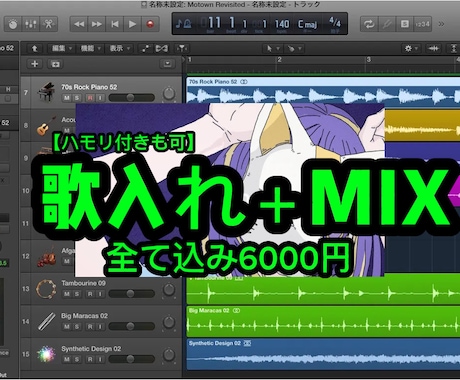The image size is (460, 380).
Task: Select the 70s Rock Piano 52 track icon
Action: (x=46, y=92)
